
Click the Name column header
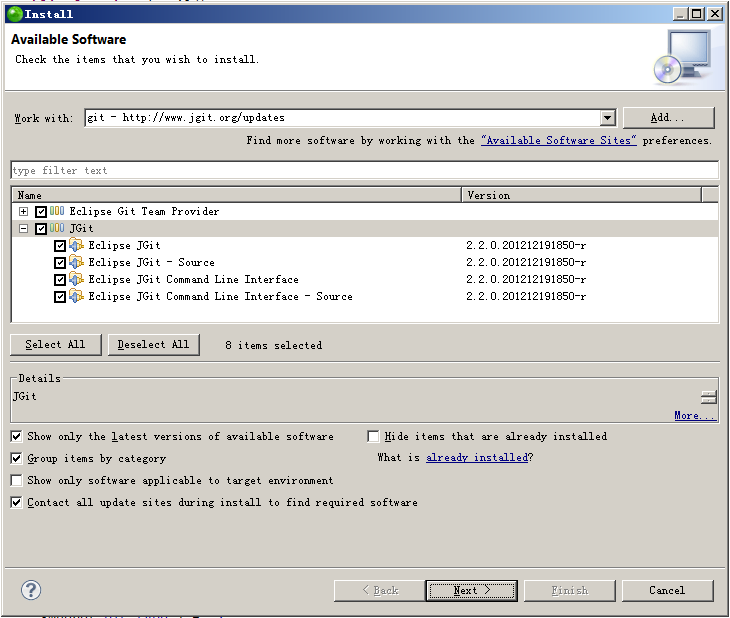[x=237, y=195]
